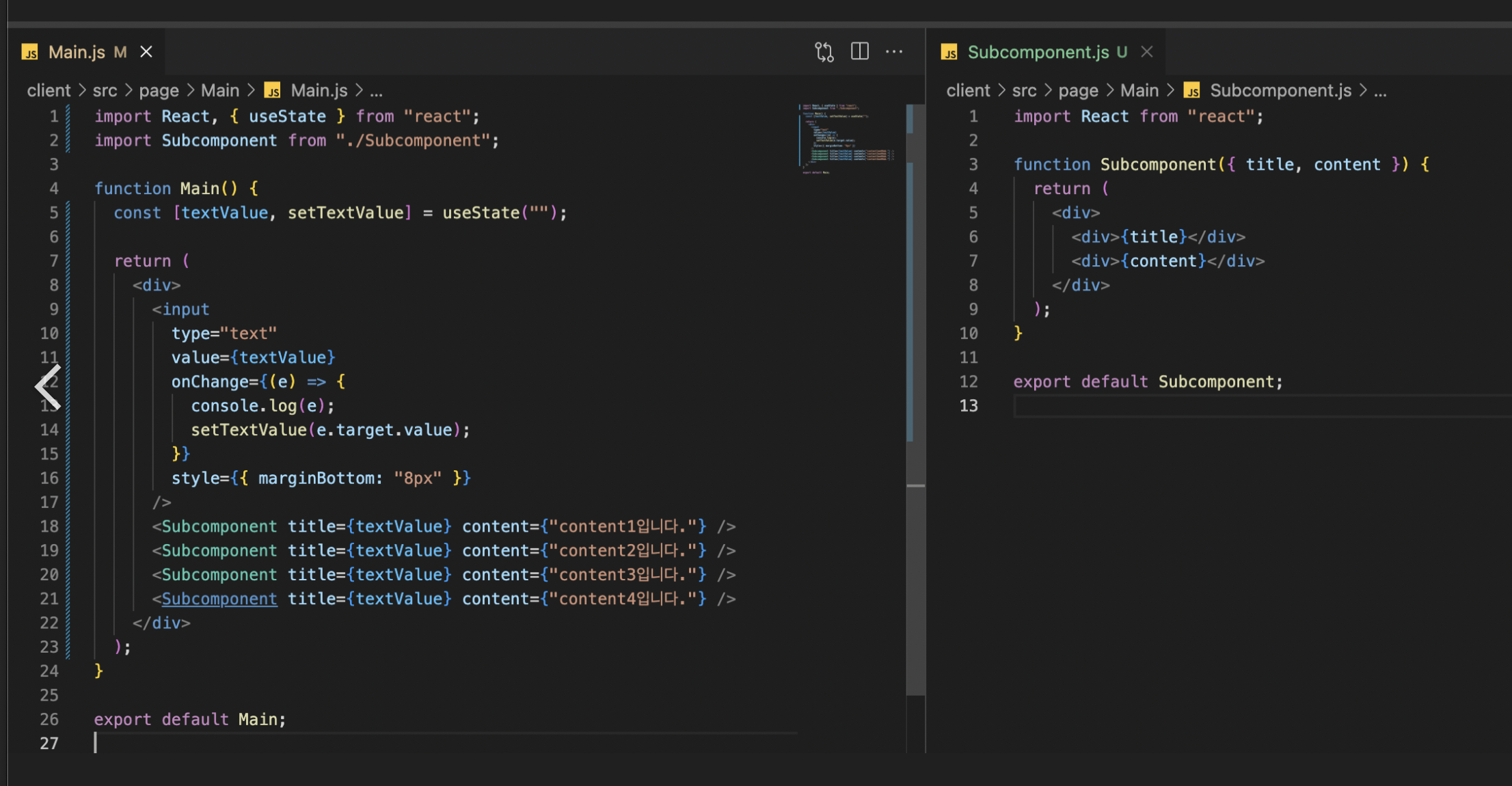Click underlined Subcomponent link on line 21

(219, 599)
